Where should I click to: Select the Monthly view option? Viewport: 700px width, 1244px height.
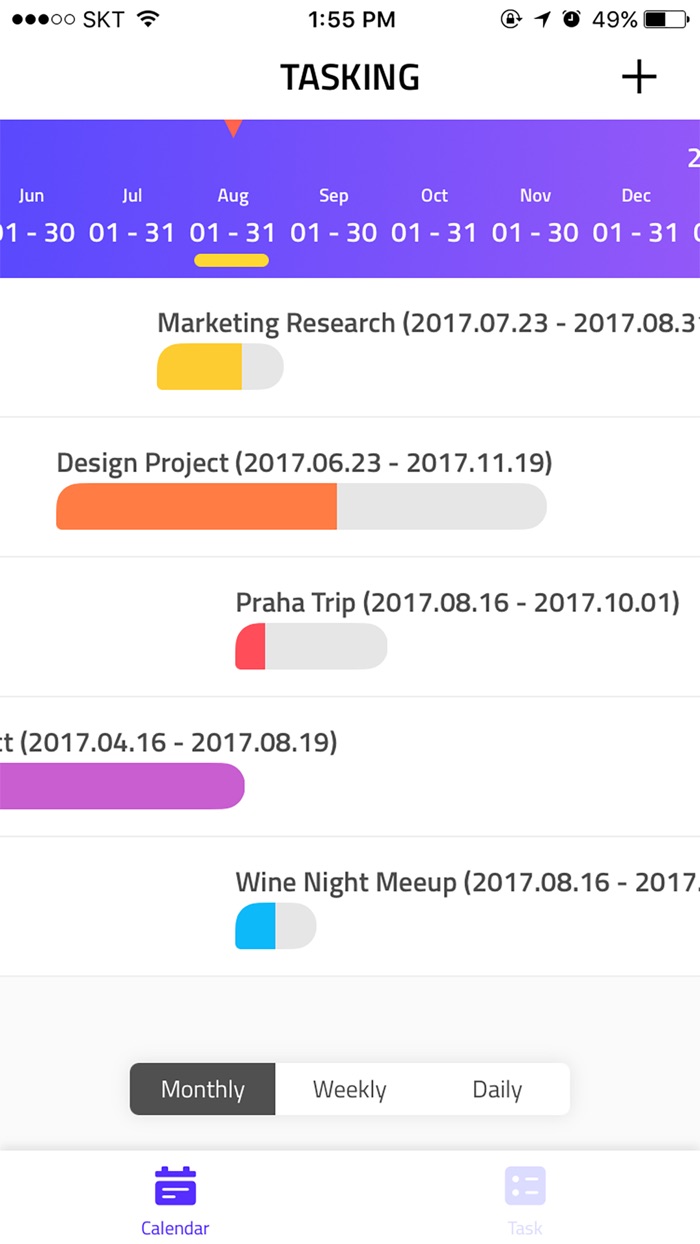pos(202,1089)
